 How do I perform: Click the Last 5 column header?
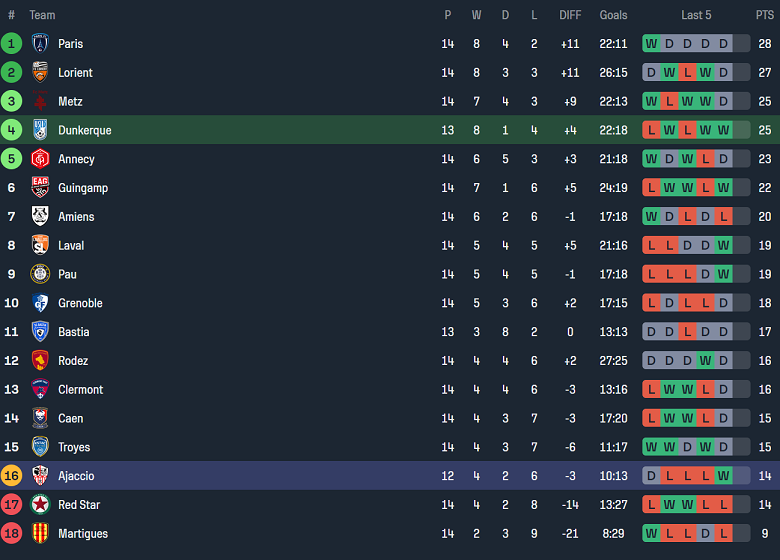click(x=696, y=15)
